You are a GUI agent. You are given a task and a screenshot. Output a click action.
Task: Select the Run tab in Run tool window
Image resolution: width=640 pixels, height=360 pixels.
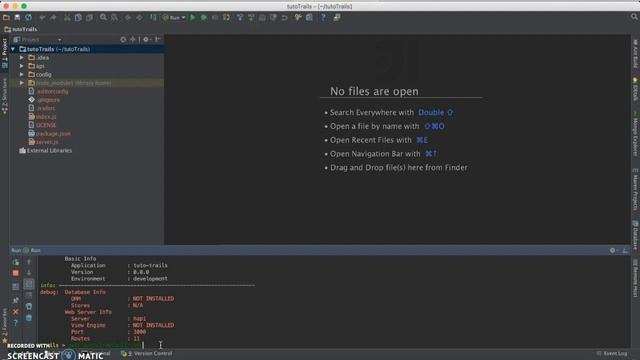tap(32, 250)
